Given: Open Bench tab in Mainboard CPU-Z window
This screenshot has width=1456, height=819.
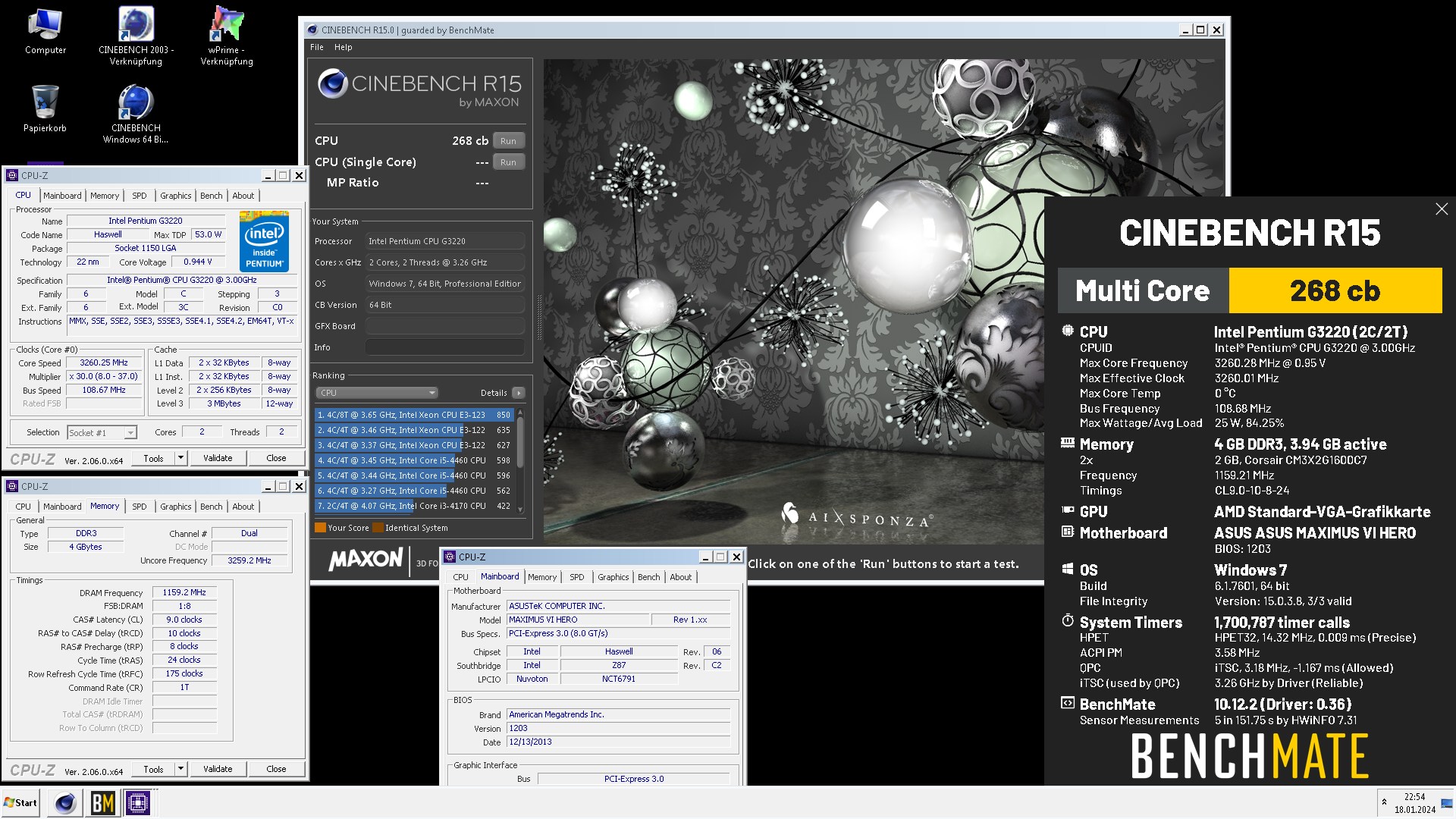Looking at the screenshot, I should (649, 577).
